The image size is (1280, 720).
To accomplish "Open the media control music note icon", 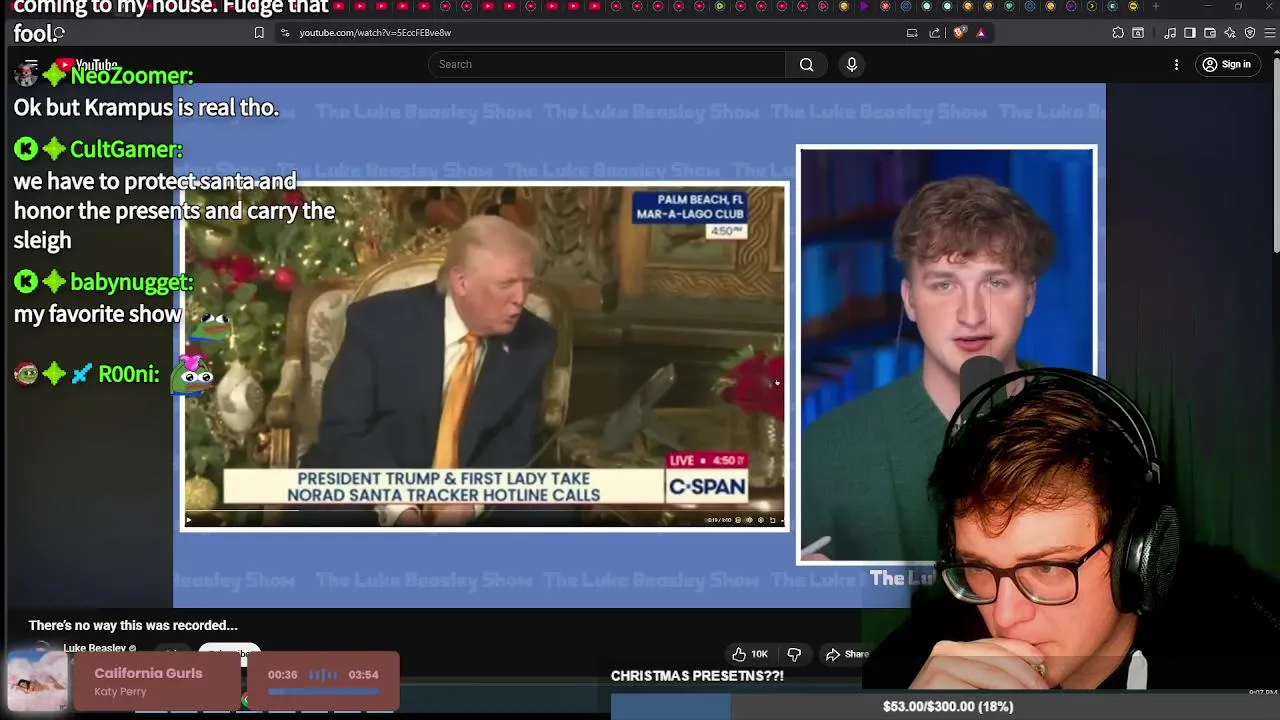I will coord(1170,33).
